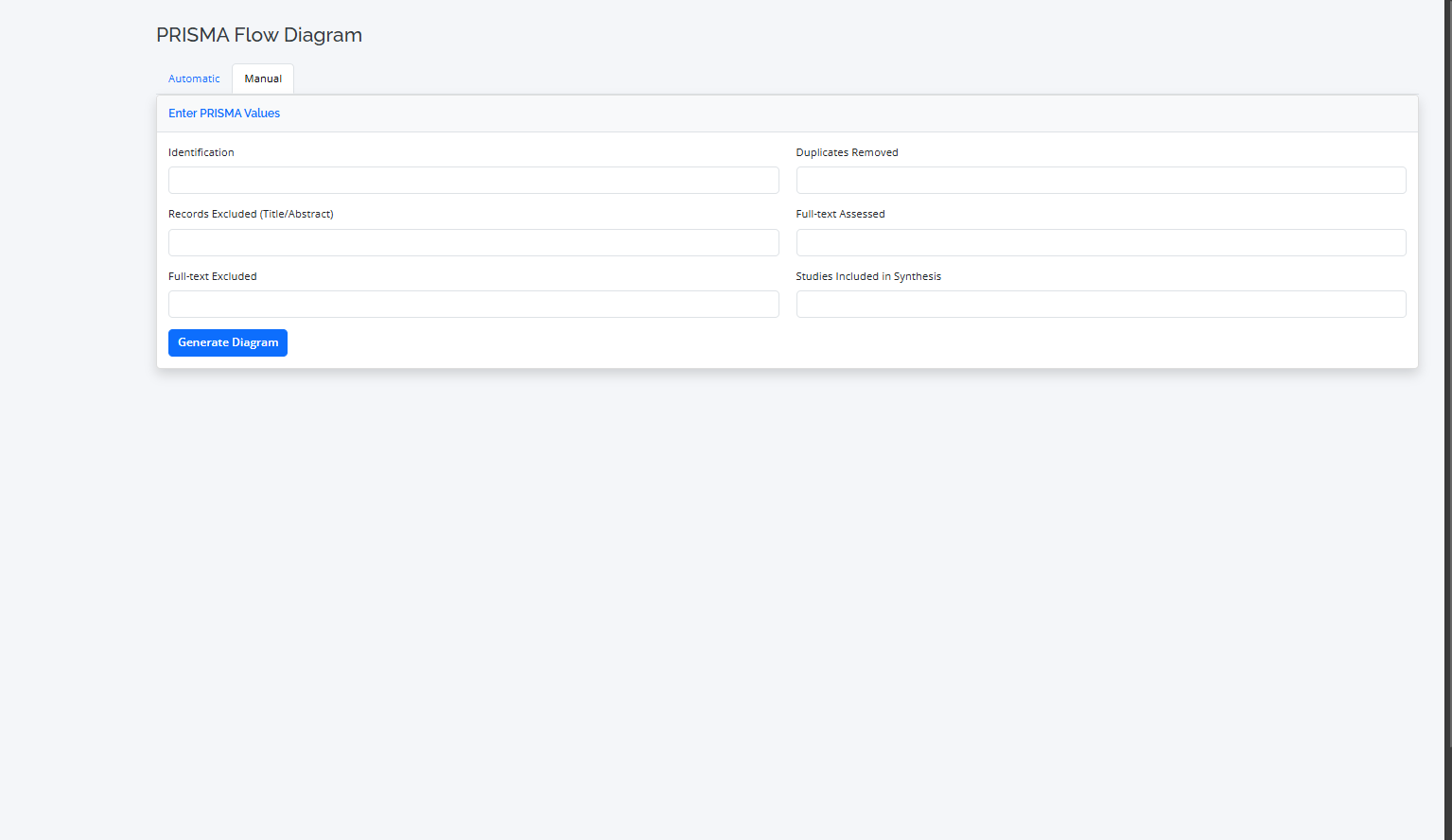Click the Duplicates Removed label text
Viewport: 1452px width, 840px height.
(847, 152)
